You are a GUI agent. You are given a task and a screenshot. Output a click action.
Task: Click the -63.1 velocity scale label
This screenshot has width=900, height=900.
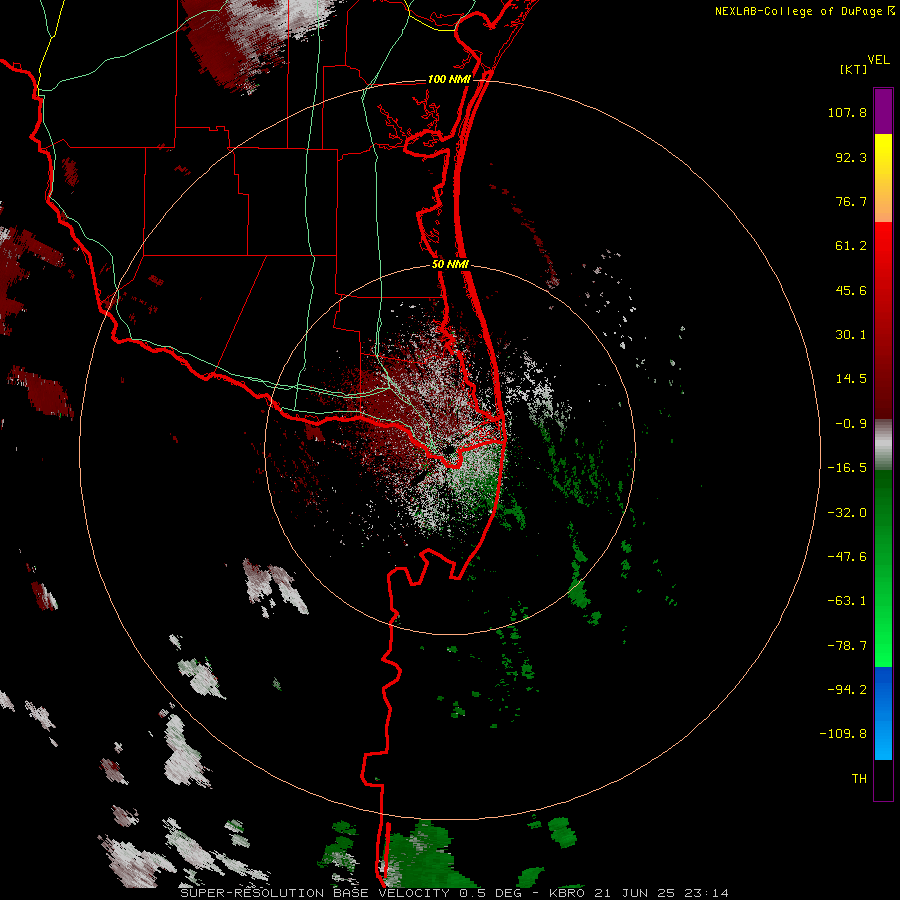pyautogui.click(x=847, y=601)
